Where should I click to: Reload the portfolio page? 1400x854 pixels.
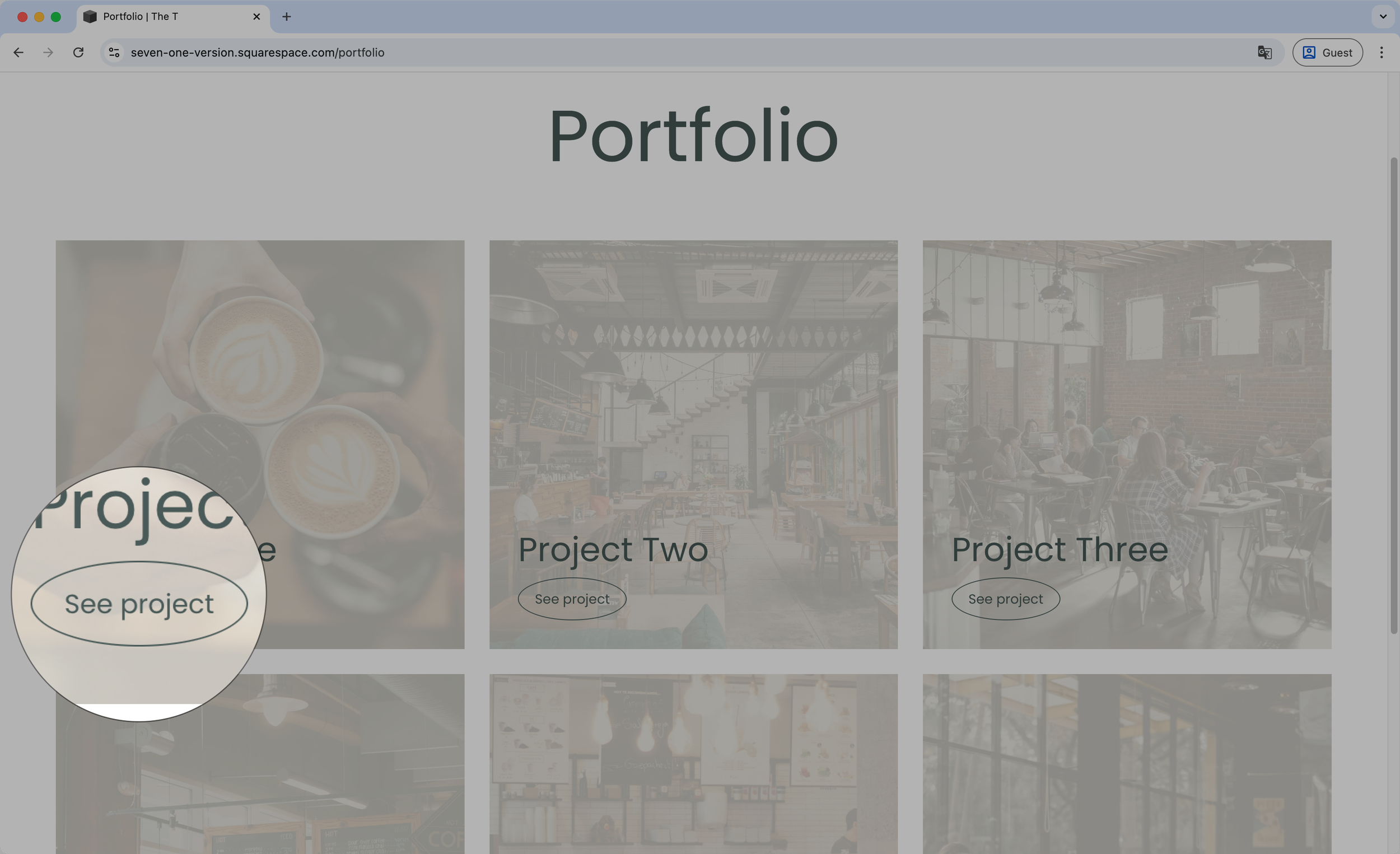(x=78, y=52)
